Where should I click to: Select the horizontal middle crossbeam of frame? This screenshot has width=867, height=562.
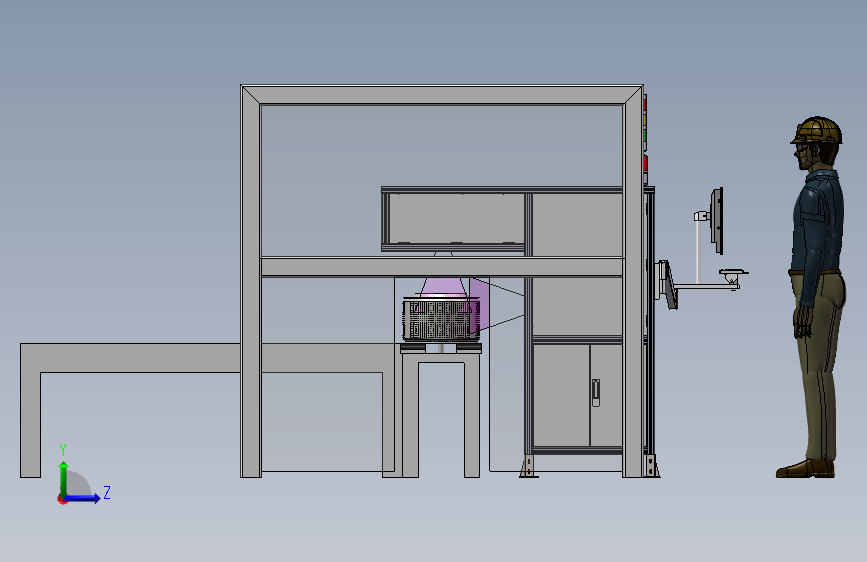(442, 267)
